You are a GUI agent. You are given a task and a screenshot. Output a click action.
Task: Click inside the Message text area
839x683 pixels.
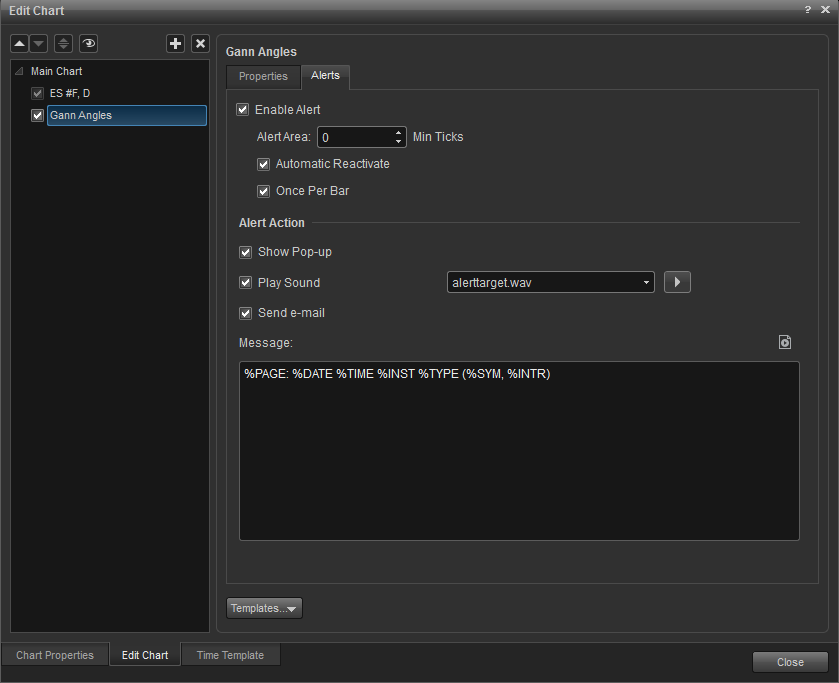[519, 450]
